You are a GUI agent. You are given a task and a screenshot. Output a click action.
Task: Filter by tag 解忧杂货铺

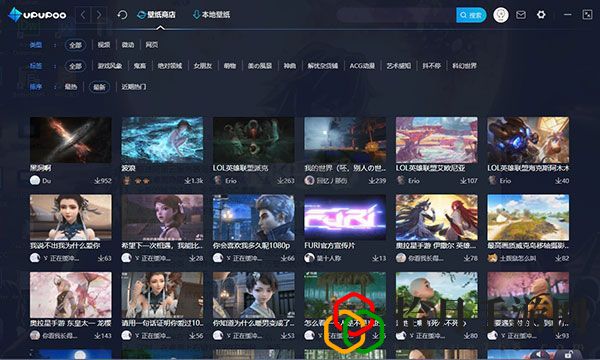pos(323,66)
